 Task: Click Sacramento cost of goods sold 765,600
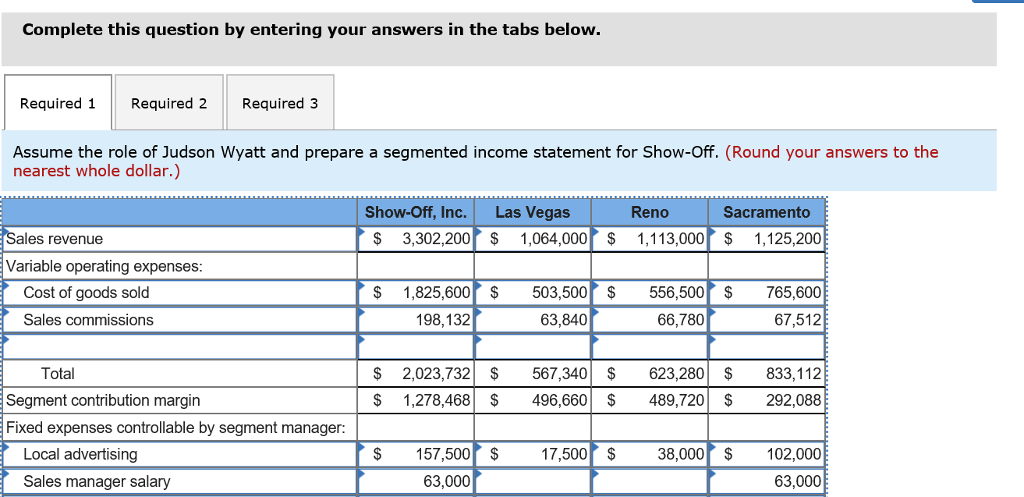pos(767,293)
